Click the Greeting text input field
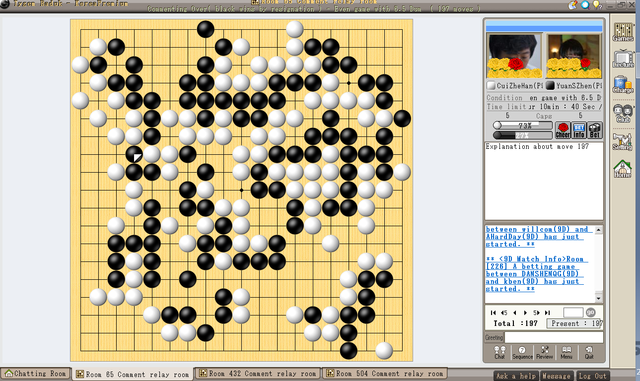The height and width of the screenshot is (381, 640). (554, 337)
